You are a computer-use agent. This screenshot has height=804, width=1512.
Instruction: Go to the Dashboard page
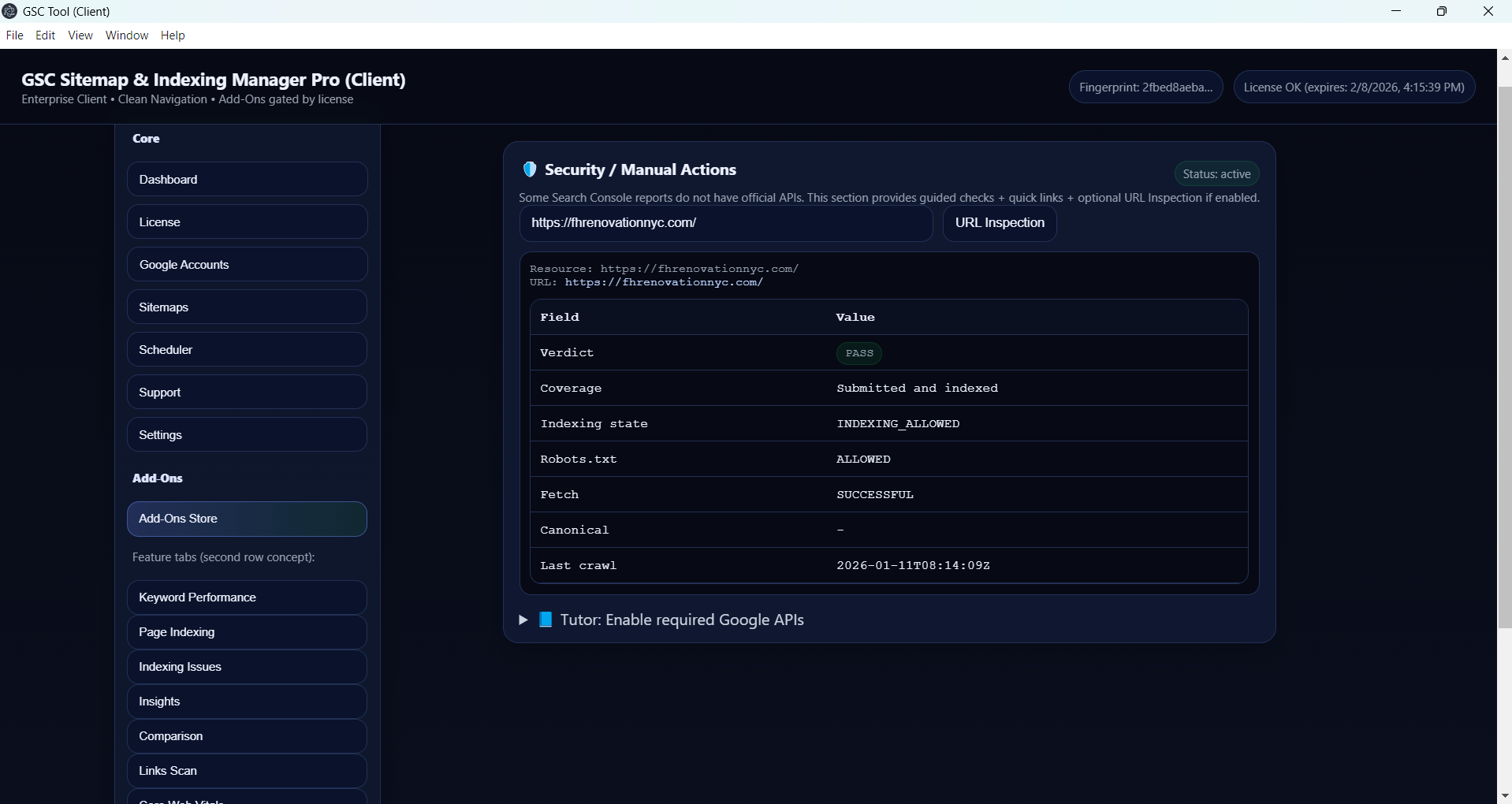click(x=247, y=180)
